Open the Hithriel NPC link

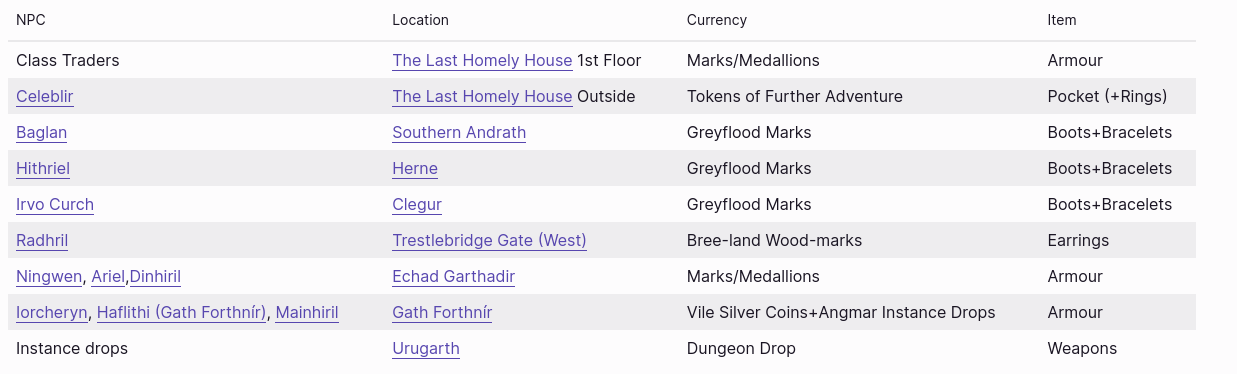tap(43, 169)
